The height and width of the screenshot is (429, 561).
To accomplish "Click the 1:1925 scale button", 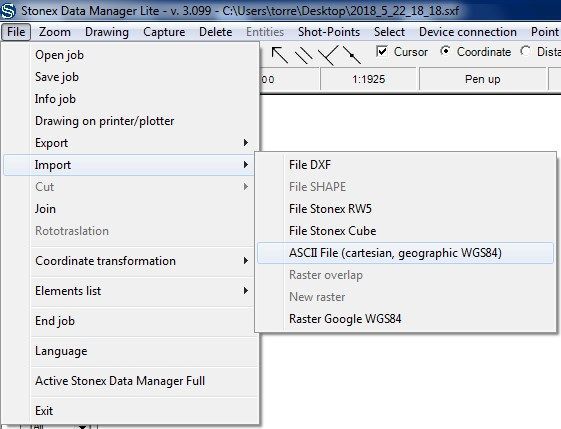I will 369,79.
